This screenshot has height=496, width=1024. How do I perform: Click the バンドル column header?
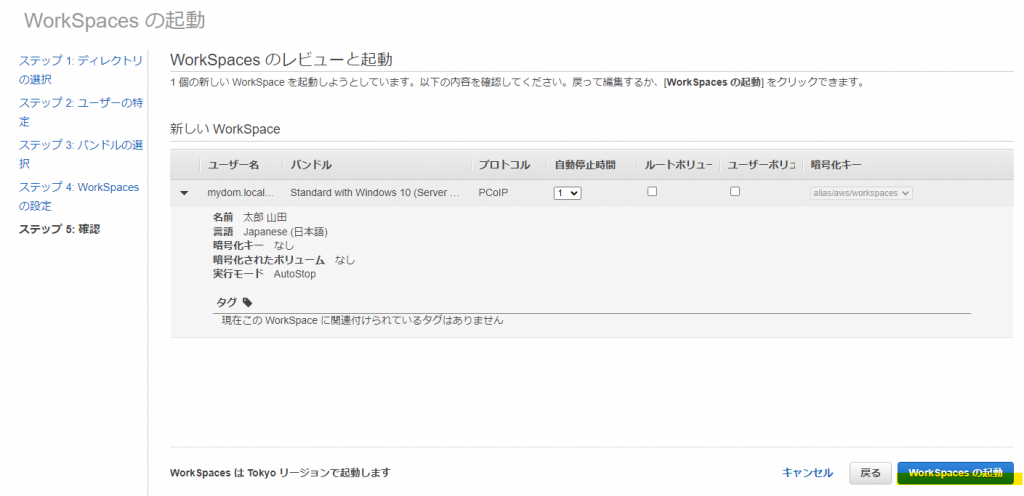pyautogui.click(x=311, y=164)
